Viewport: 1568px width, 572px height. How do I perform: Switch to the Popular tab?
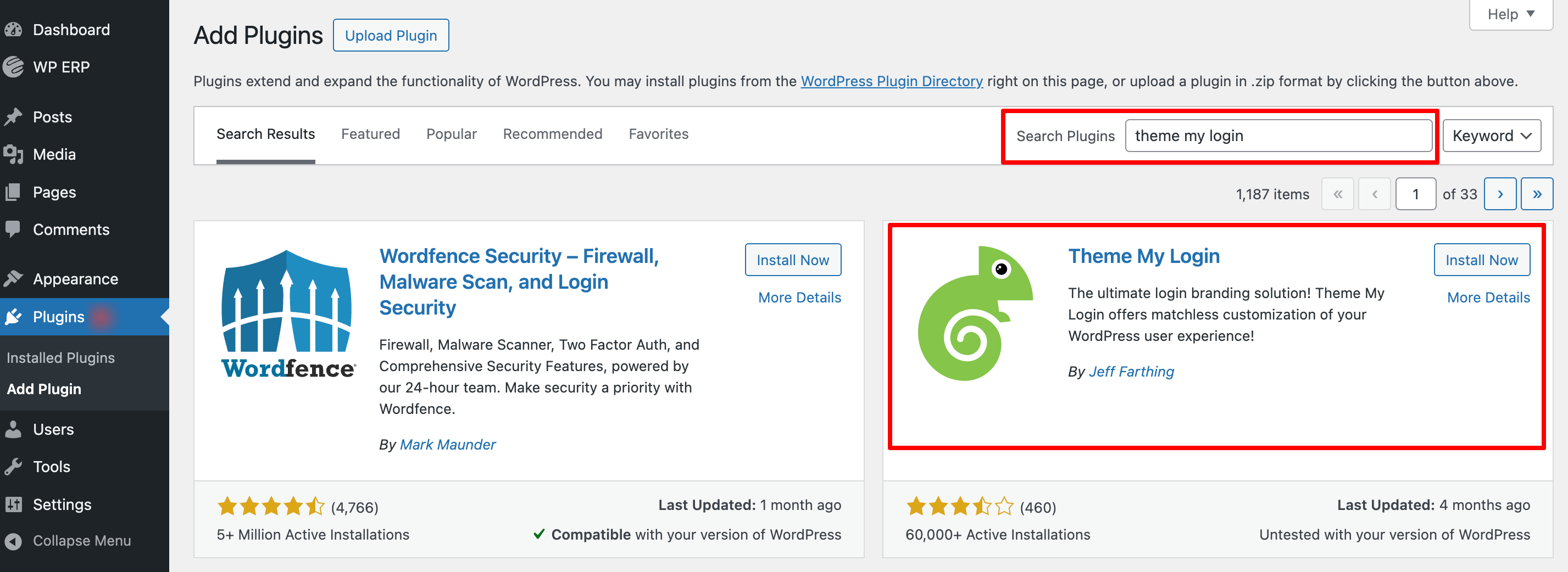[451, 134]
